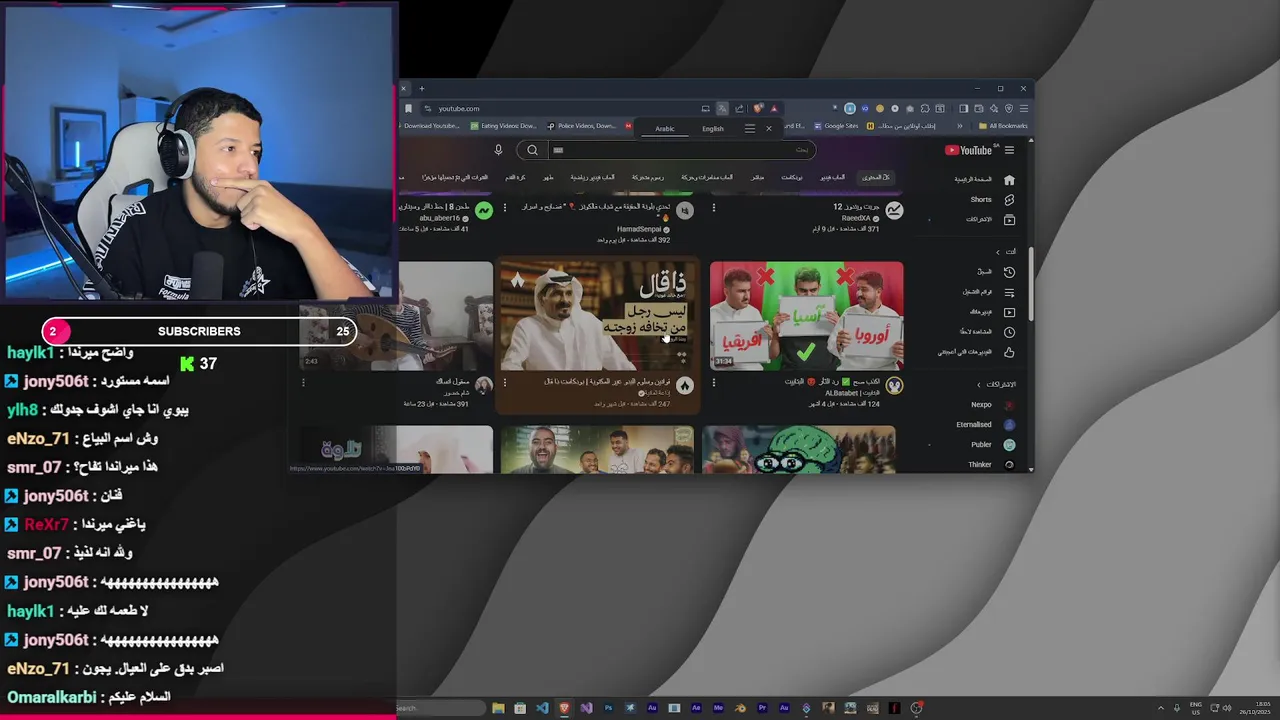
Task: Open the All Bookmarks folder
Action: coord(1003,126)
